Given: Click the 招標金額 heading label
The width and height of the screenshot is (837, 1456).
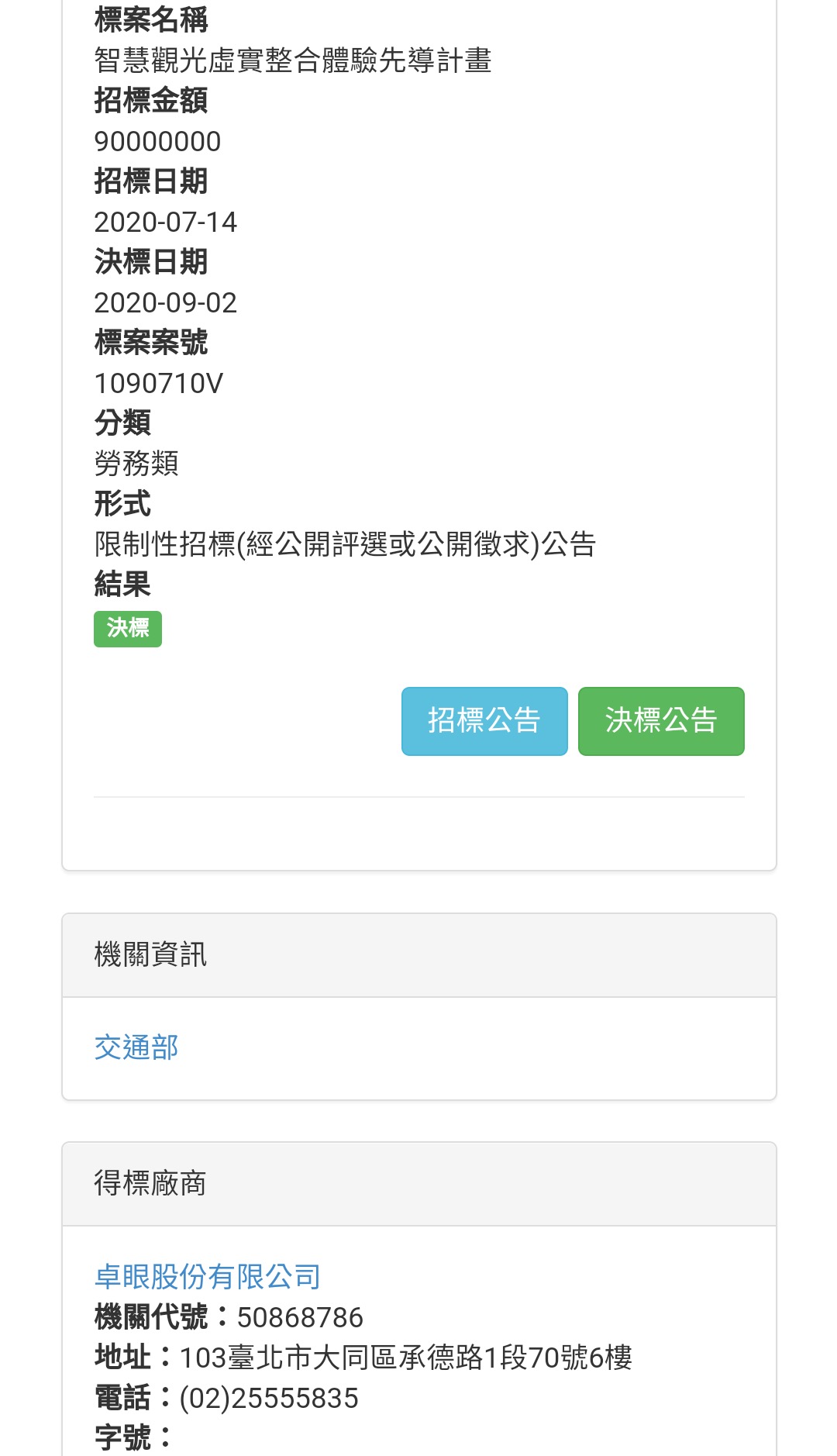Looking at the screenshot, I should 151,101.
